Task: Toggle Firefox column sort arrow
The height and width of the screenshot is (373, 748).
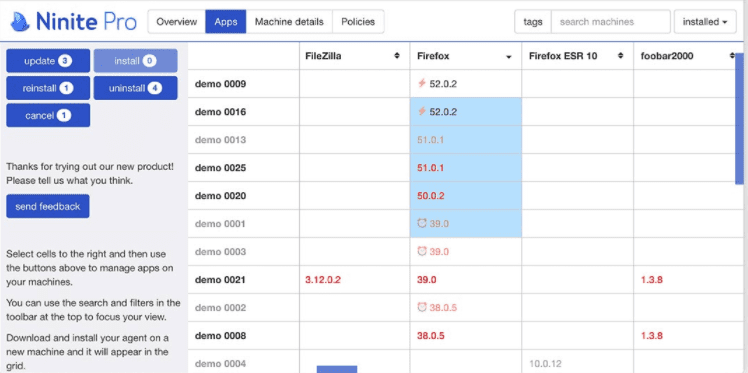Action: pos(509,57)
